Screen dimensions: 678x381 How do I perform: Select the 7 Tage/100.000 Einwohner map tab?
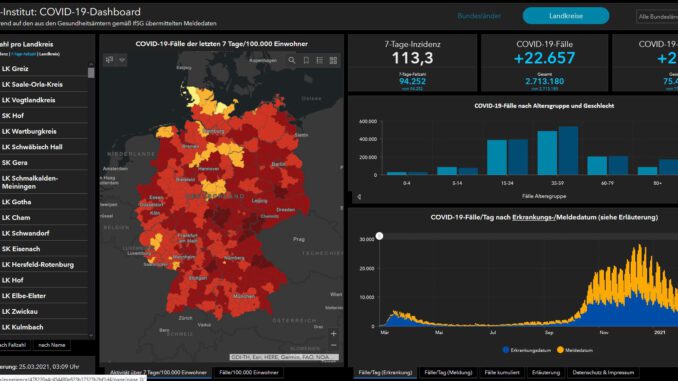point(158,372)
